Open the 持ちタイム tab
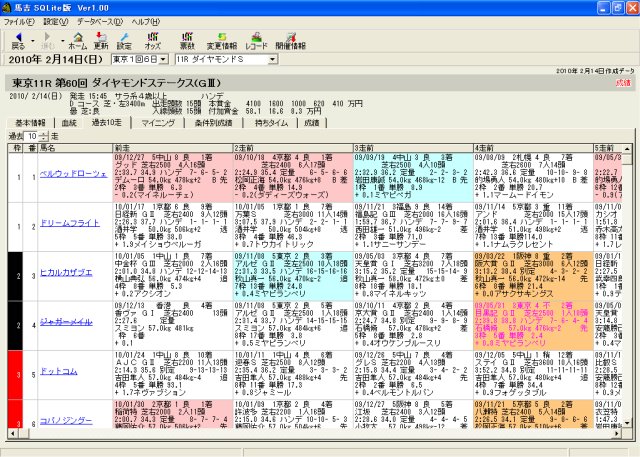Screen dimensions: 640x457 tap(271, 123)
